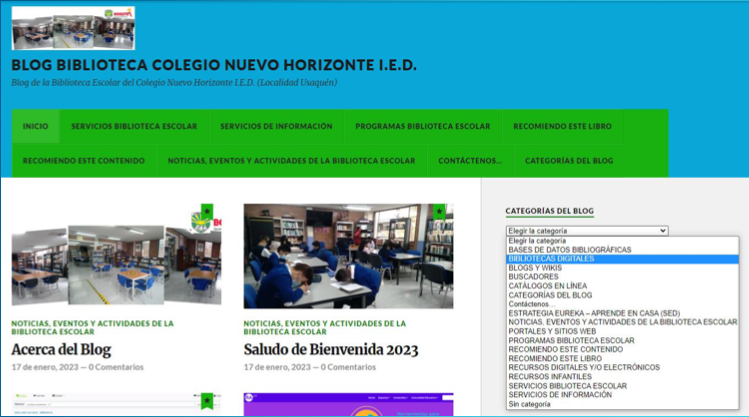Click category link above Saludo de Bienvenida 2023
The width and height of the screenshot is (749, 417).
click(325, 328)
